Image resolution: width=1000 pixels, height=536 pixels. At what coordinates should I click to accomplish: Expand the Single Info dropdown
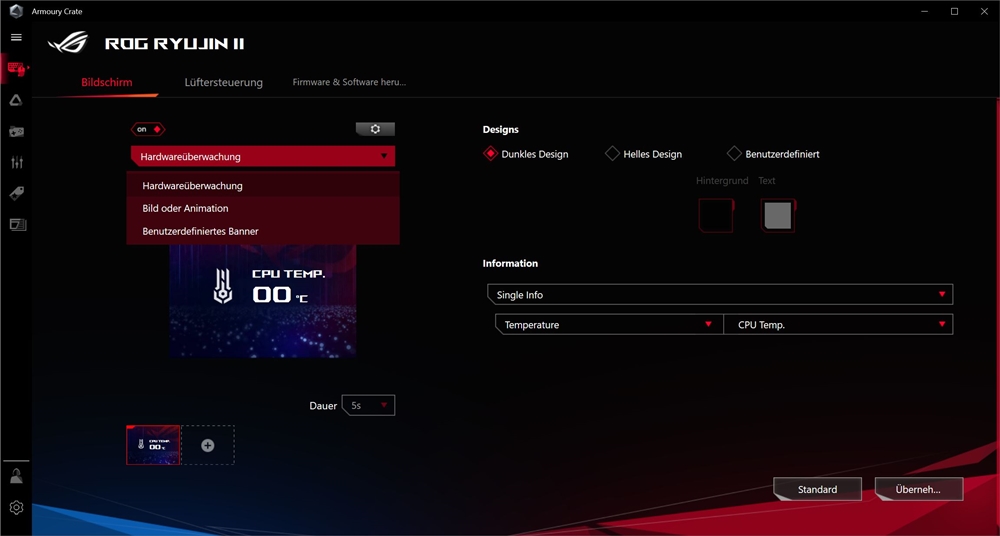click(x=719, y=295)
